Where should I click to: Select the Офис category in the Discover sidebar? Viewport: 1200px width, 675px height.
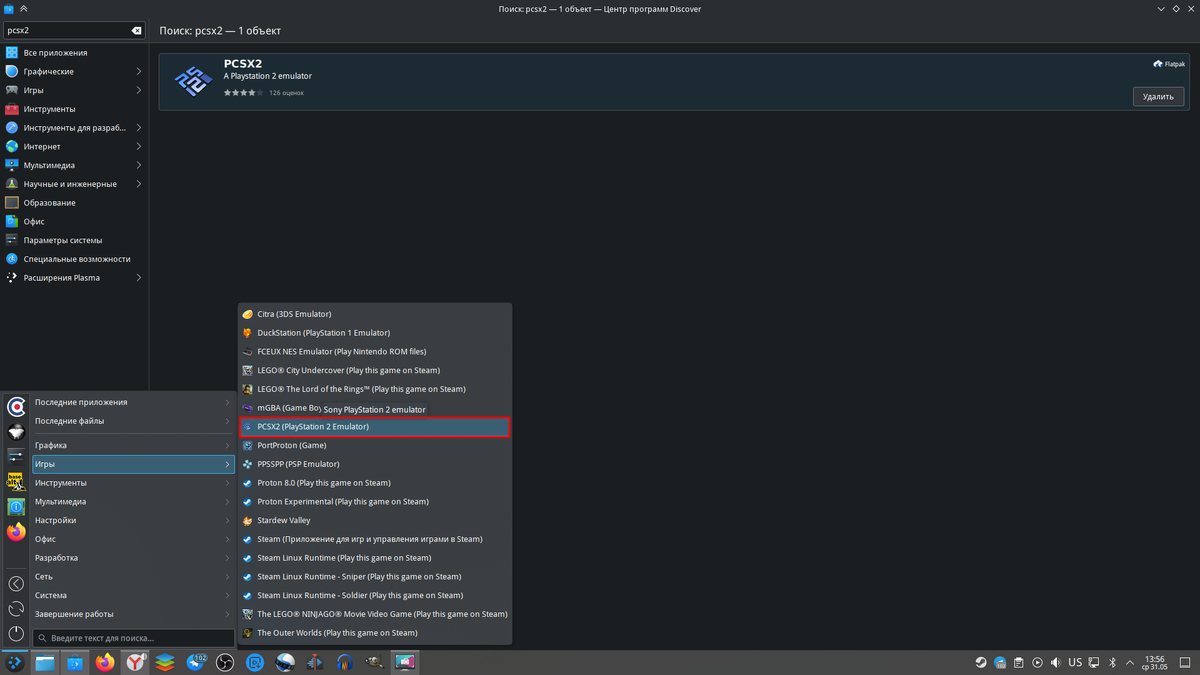tap(74, 221)
